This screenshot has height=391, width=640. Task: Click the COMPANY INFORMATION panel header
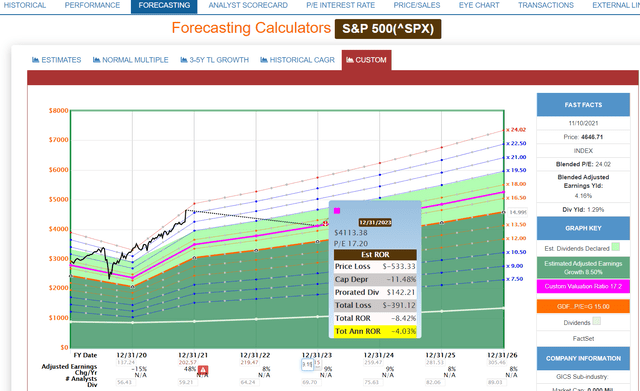click(583, 358)
